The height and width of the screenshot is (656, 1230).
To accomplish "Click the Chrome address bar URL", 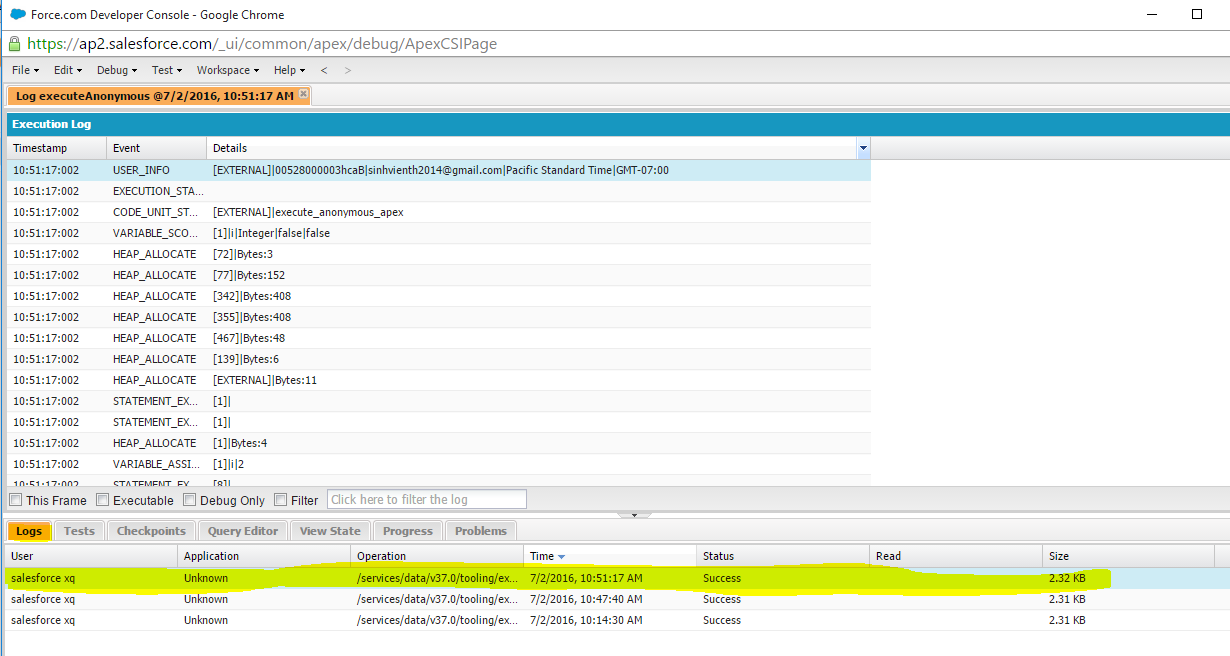I will tap(262, 44).
